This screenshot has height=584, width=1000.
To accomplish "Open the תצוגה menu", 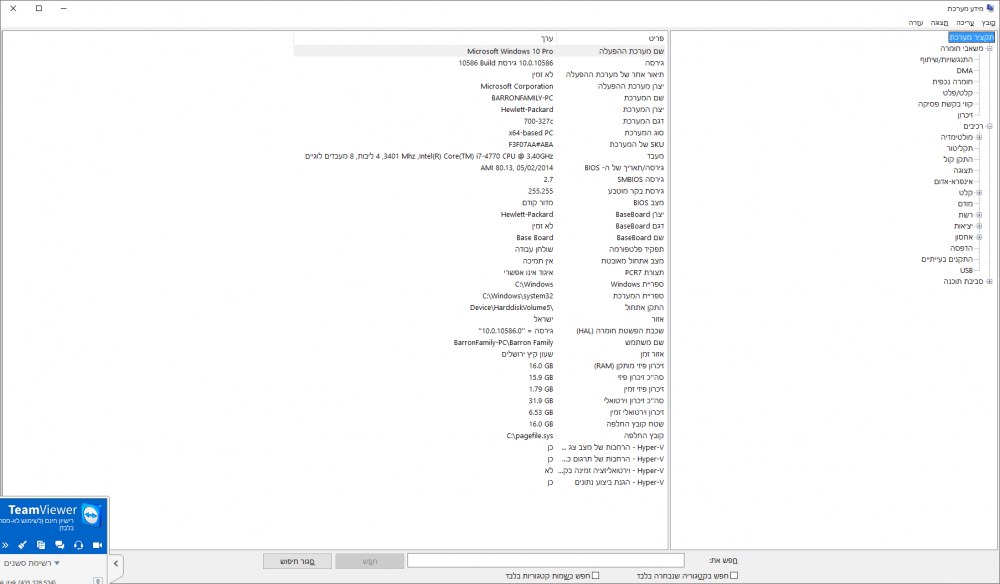I will pyautogui.click(x=939, y=23).
